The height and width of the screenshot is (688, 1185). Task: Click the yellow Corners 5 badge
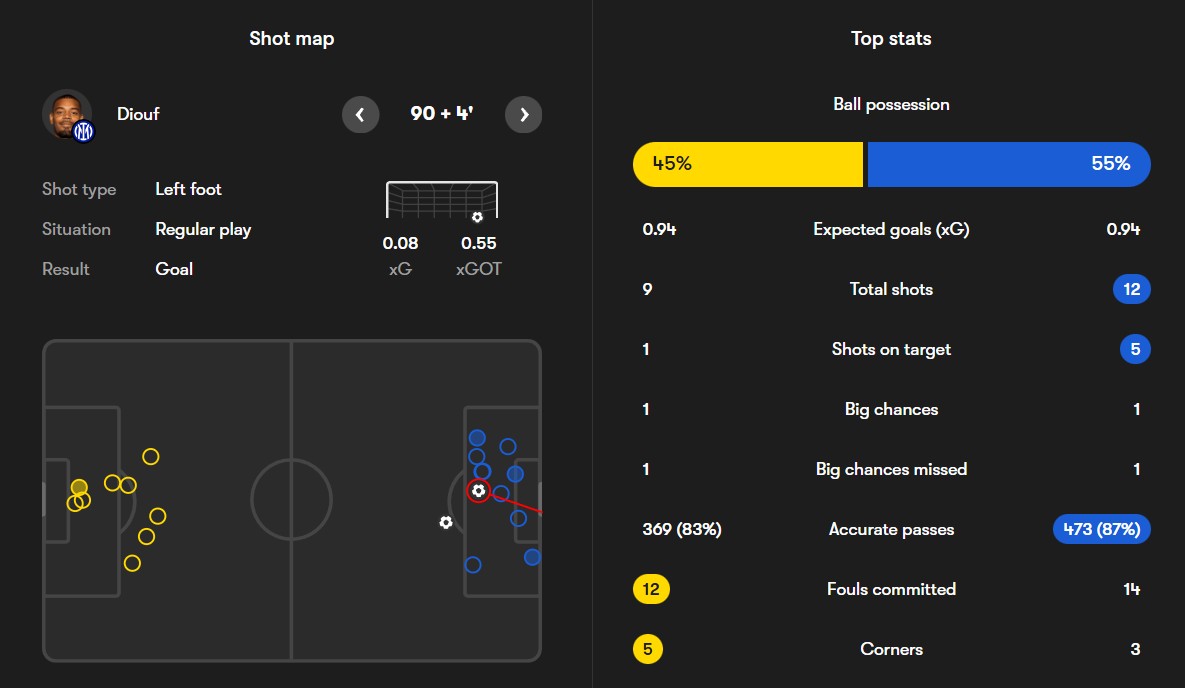pos(647,649)
